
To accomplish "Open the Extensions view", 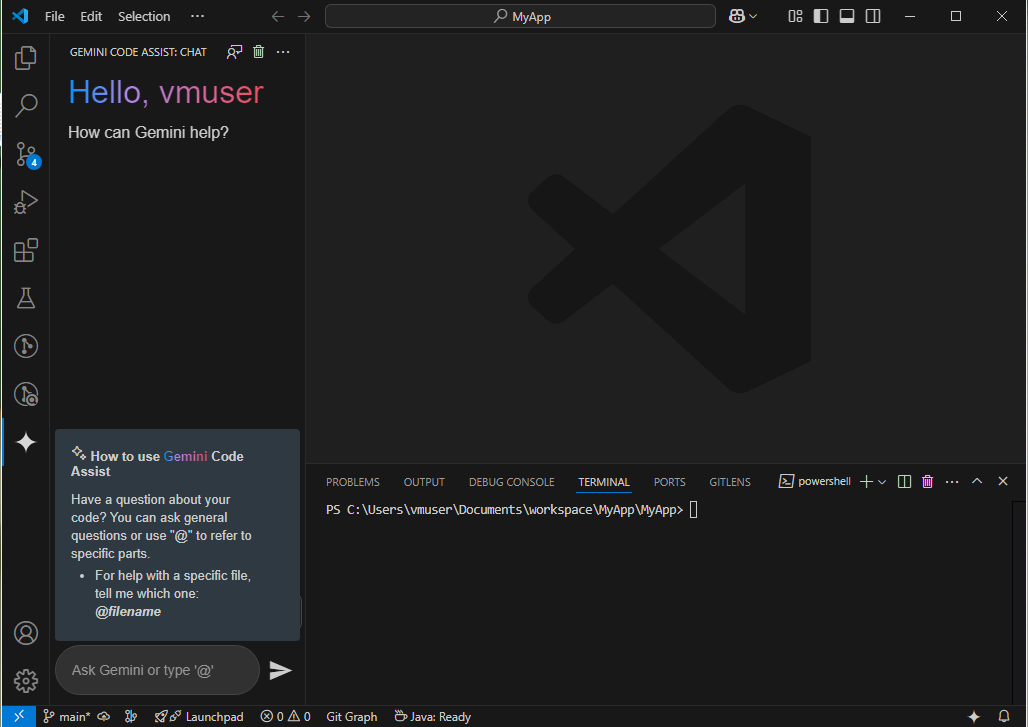I will (26, 250).
